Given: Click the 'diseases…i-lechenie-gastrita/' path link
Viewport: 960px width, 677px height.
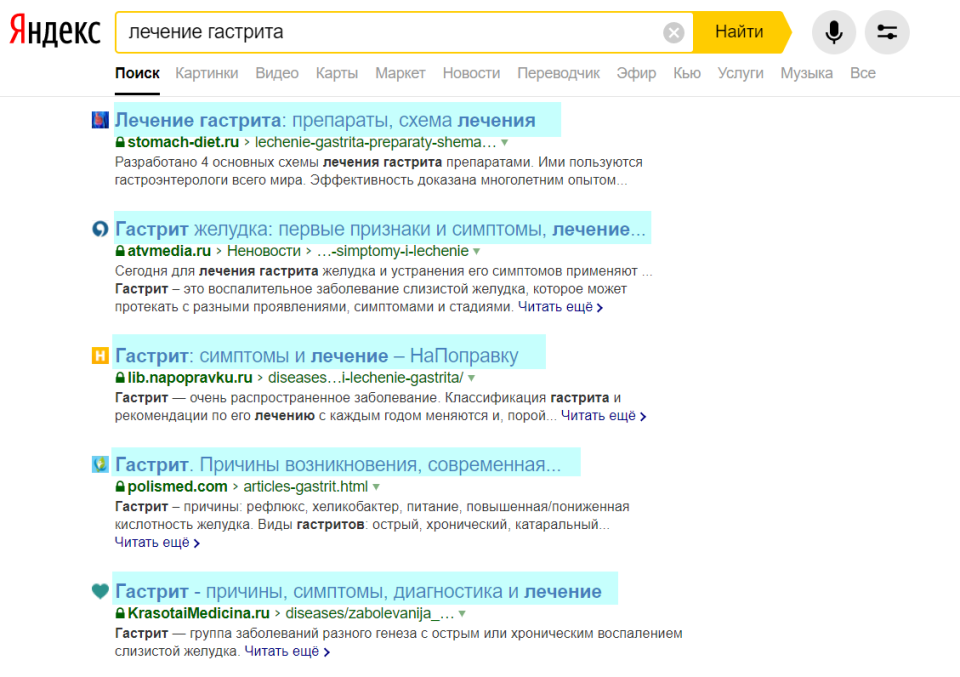Looking at the screenshot, I should [366, 378].
